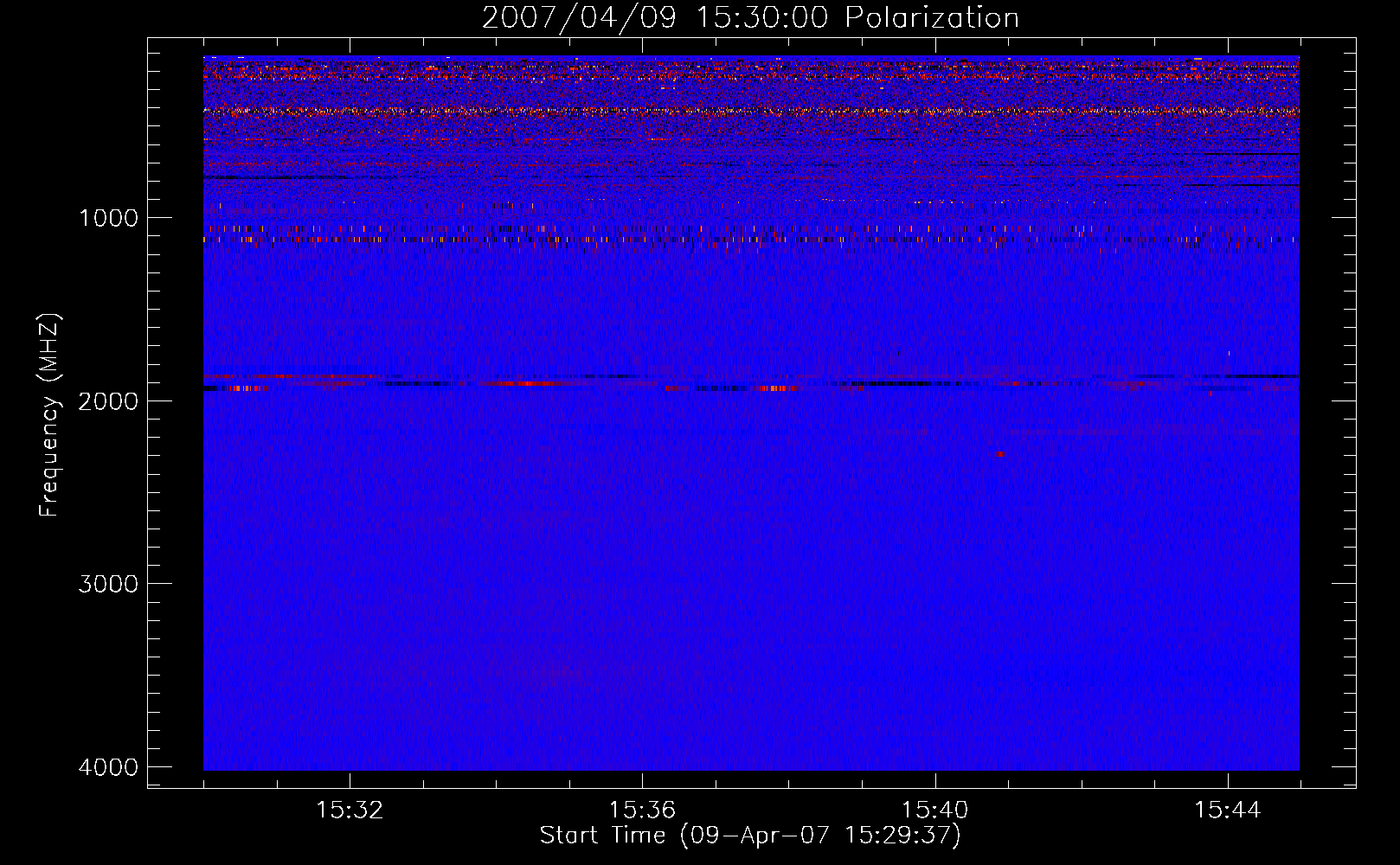Select the 'Frequency (MHZ)' axis label
The height and width of the screenshot is (865, 1400).
click(50, 415)
